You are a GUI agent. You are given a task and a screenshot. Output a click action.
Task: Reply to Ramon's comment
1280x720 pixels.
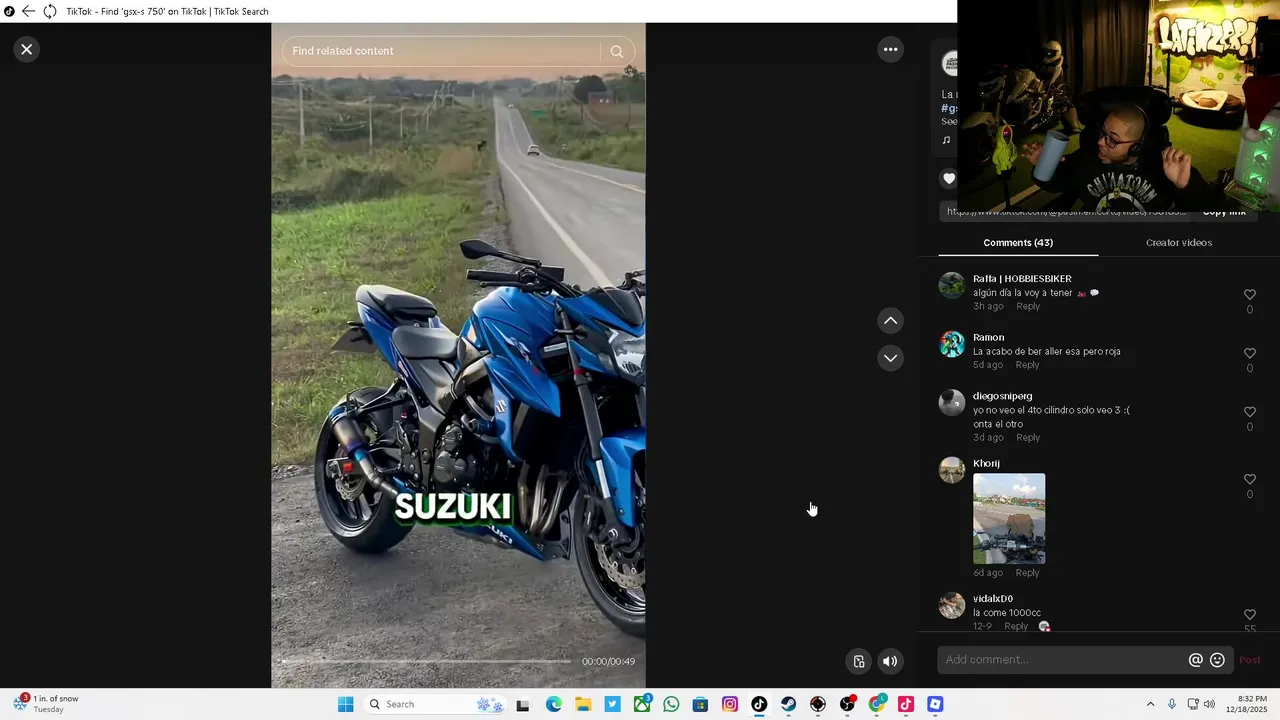click(1027, 365)
